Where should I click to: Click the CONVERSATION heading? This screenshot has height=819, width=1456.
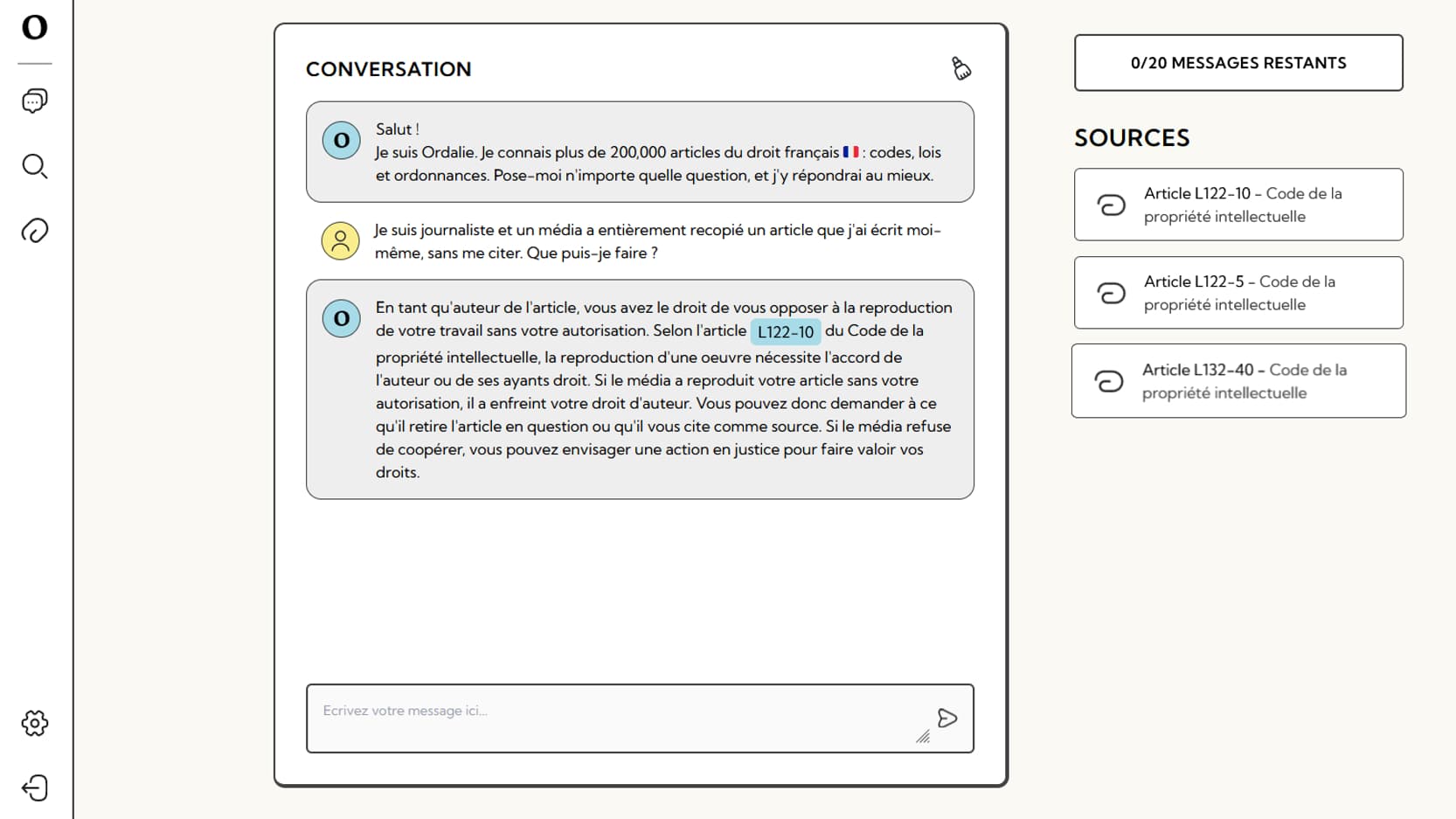pyautogui.click(x=389, y=69)
